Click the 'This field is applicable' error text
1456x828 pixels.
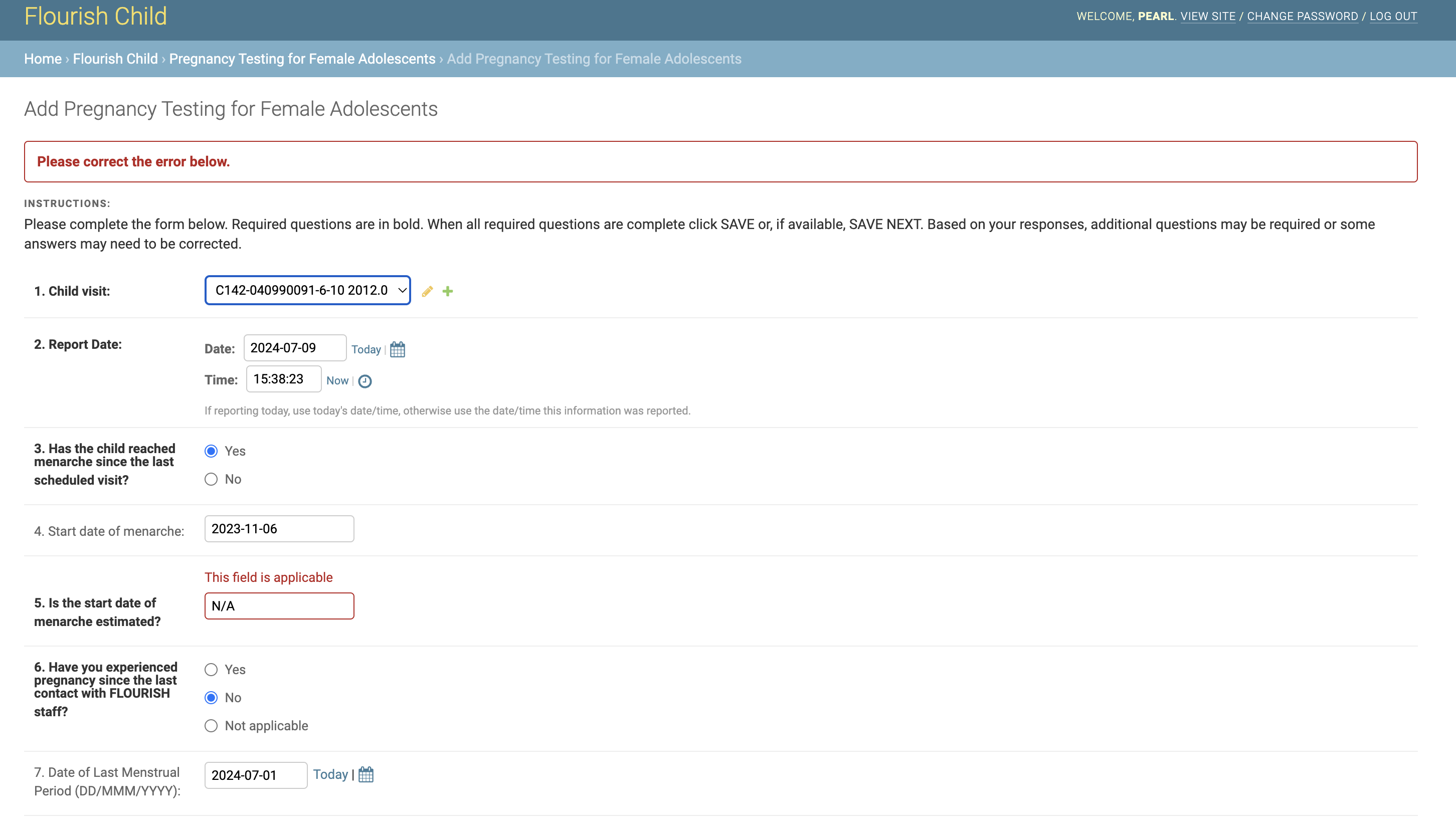(x=268, y=577)
